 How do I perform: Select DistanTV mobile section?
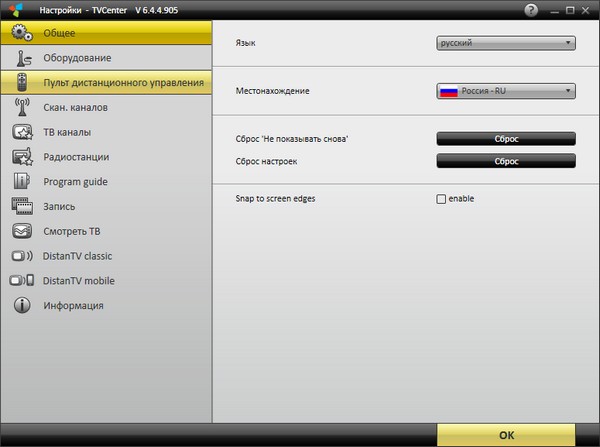(x=106, y=281)
